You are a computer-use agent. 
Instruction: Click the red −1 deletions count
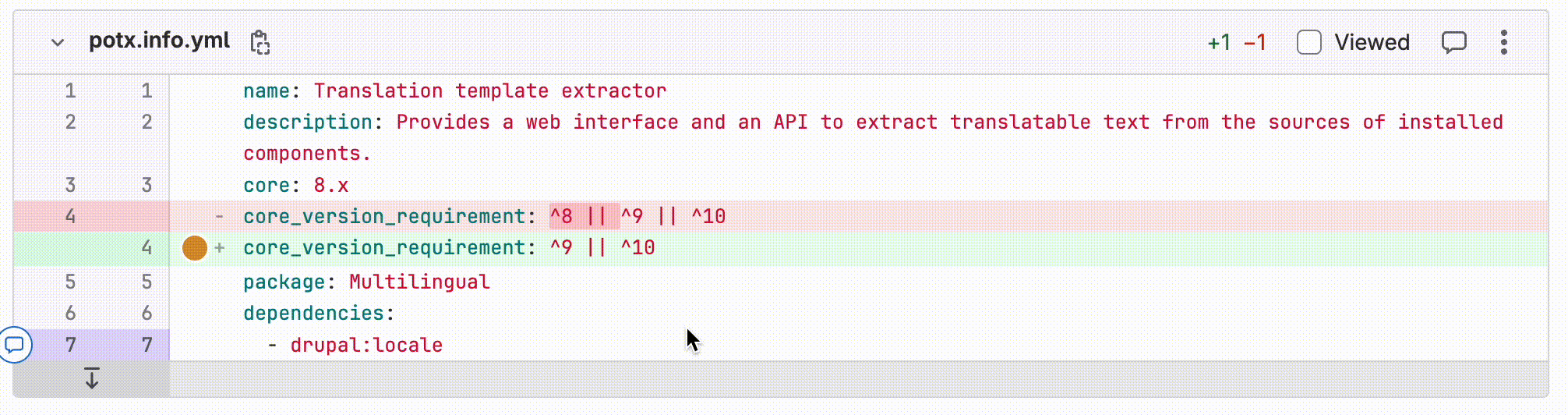1255,42
